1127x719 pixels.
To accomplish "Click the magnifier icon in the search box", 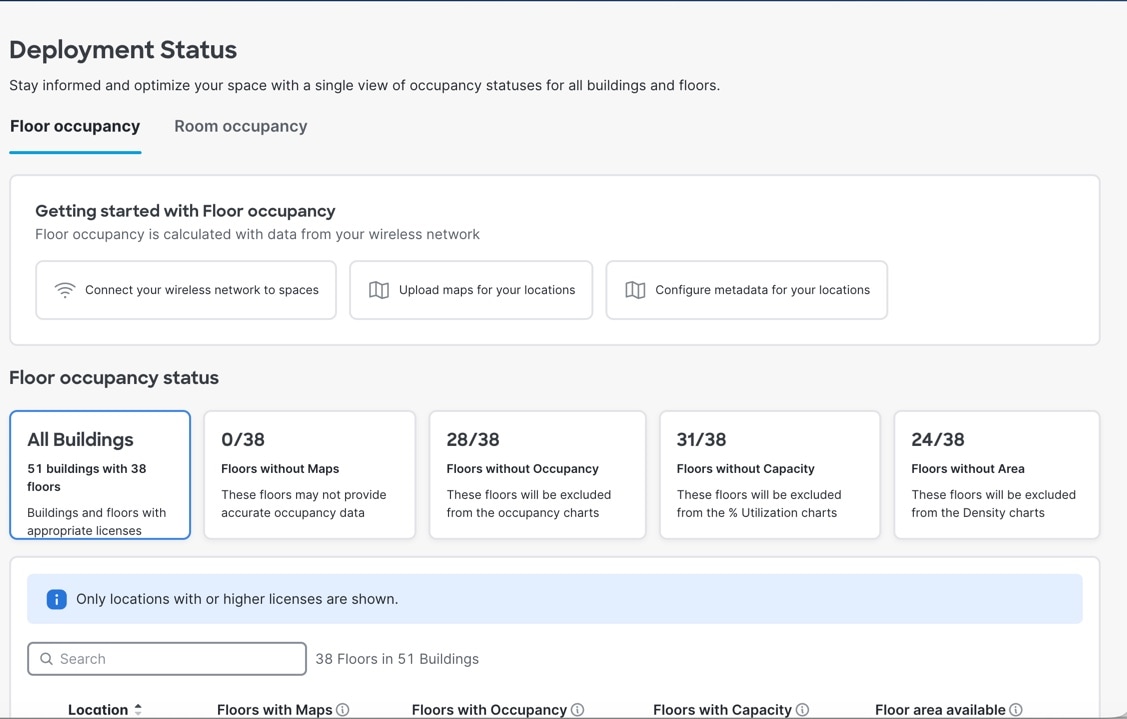I will (x=46, y=659).
